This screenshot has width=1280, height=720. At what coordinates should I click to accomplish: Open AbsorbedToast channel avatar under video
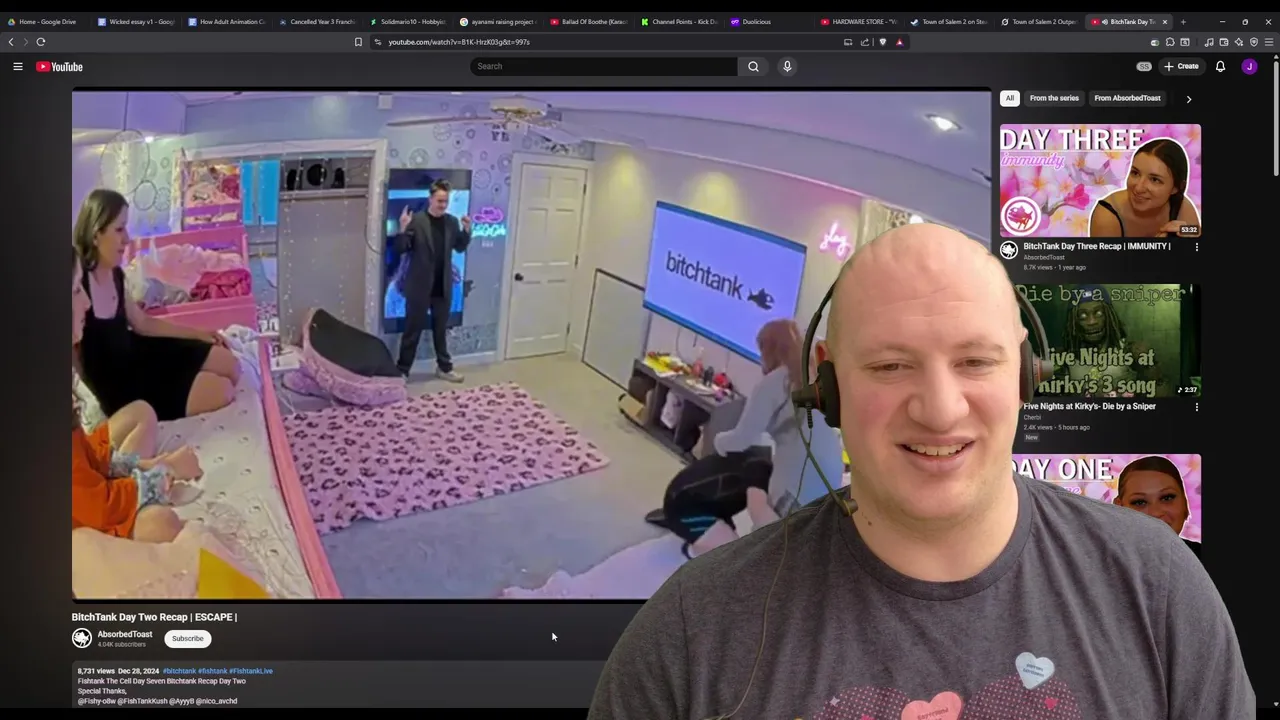(82, 638)
